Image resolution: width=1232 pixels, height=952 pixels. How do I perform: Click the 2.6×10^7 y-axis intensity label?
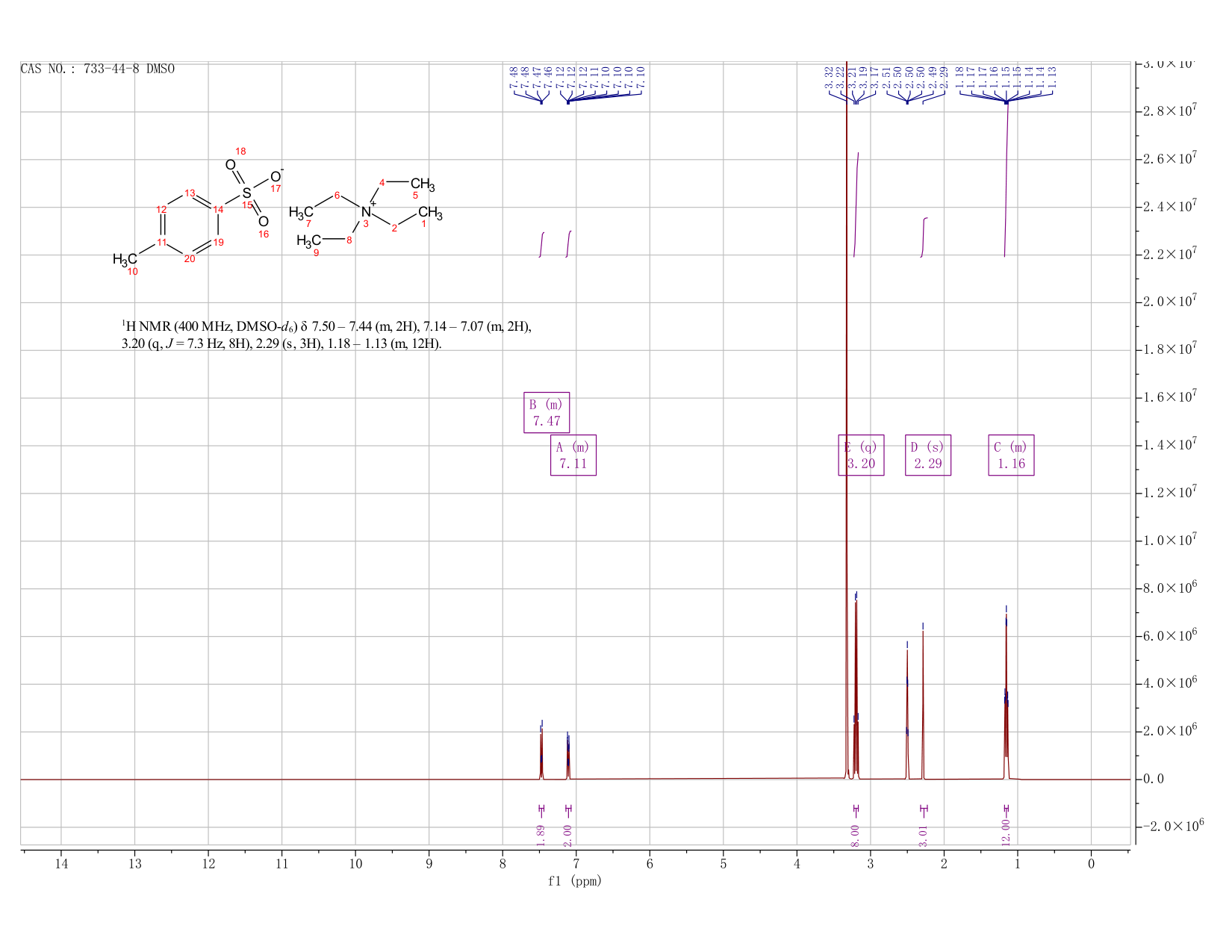(1170, 158)
